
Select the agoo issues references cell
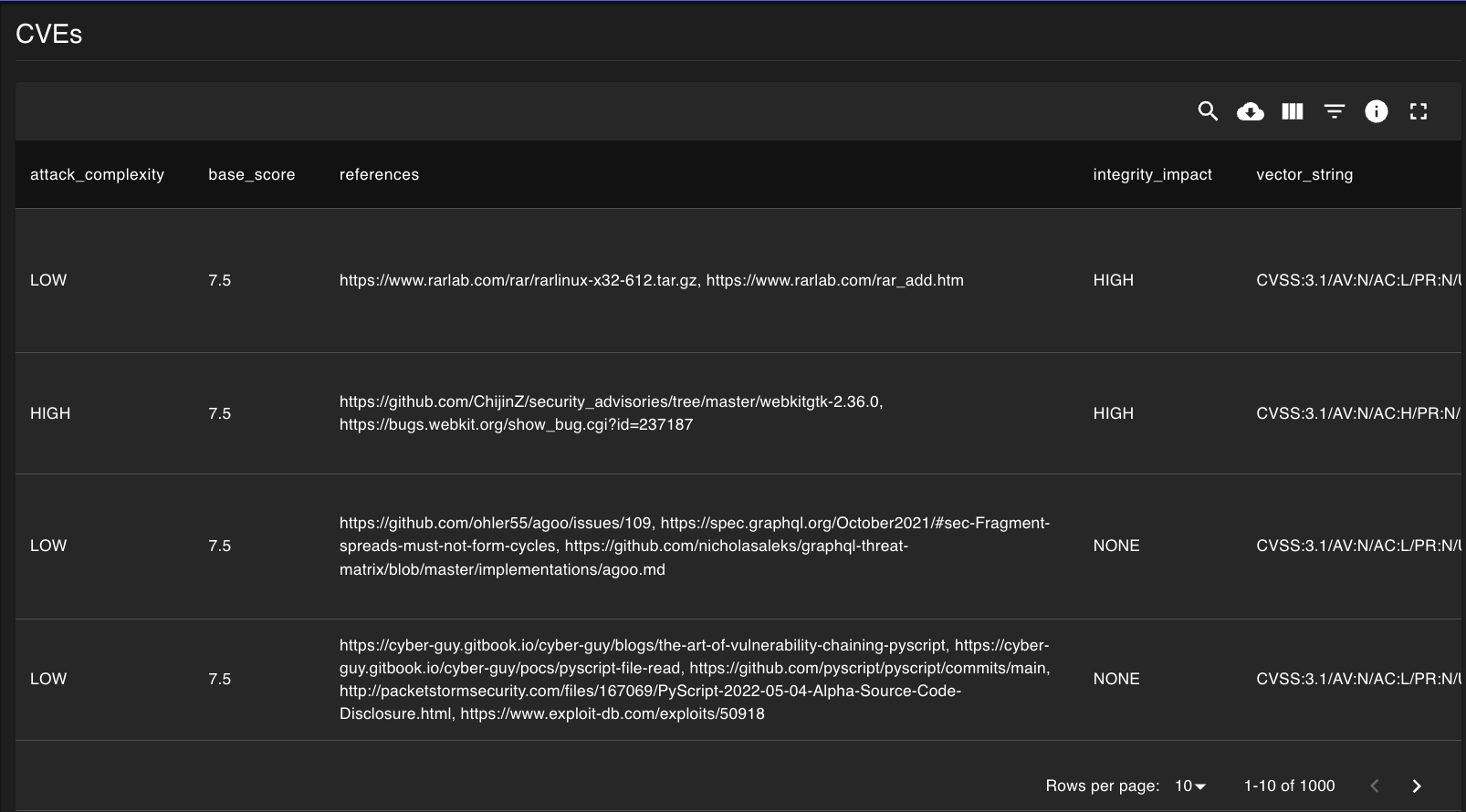click(694, 546)
